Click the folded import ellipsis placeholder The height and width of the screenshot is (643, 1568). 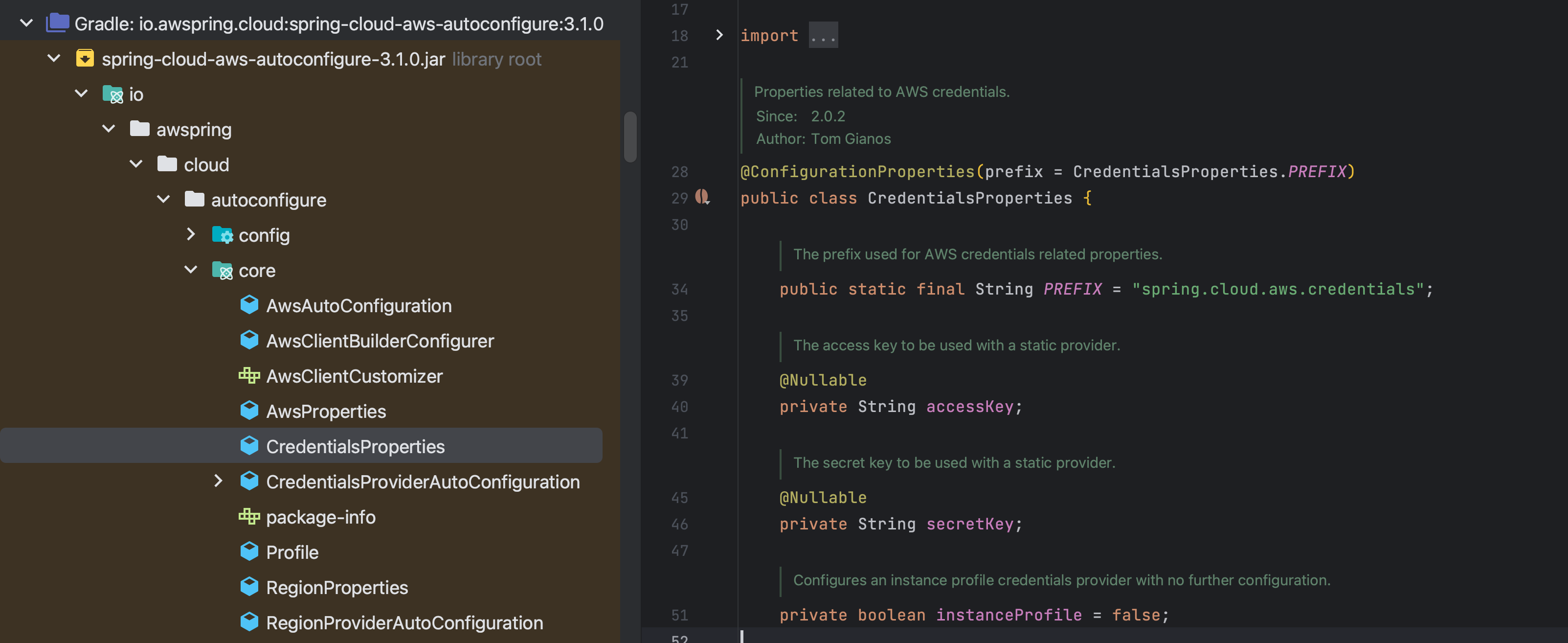823,36
